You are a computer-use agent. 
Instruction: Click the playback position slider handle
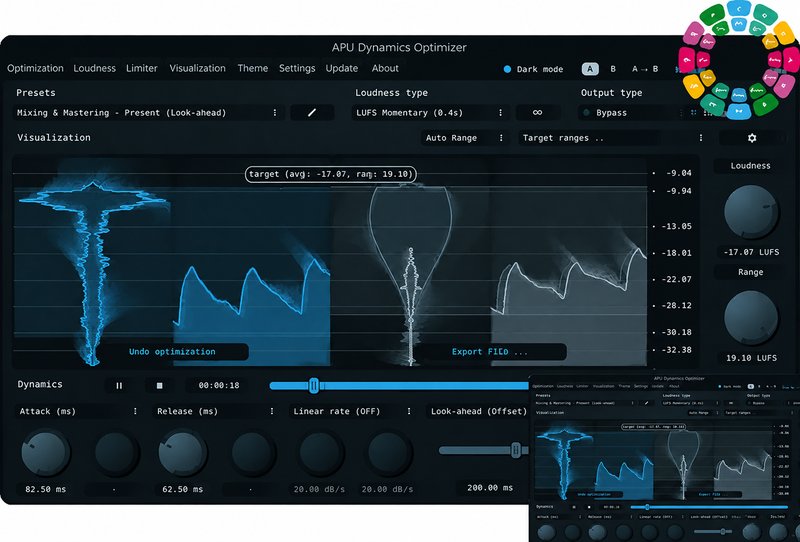pyautogui.click(x=314, y=386)
